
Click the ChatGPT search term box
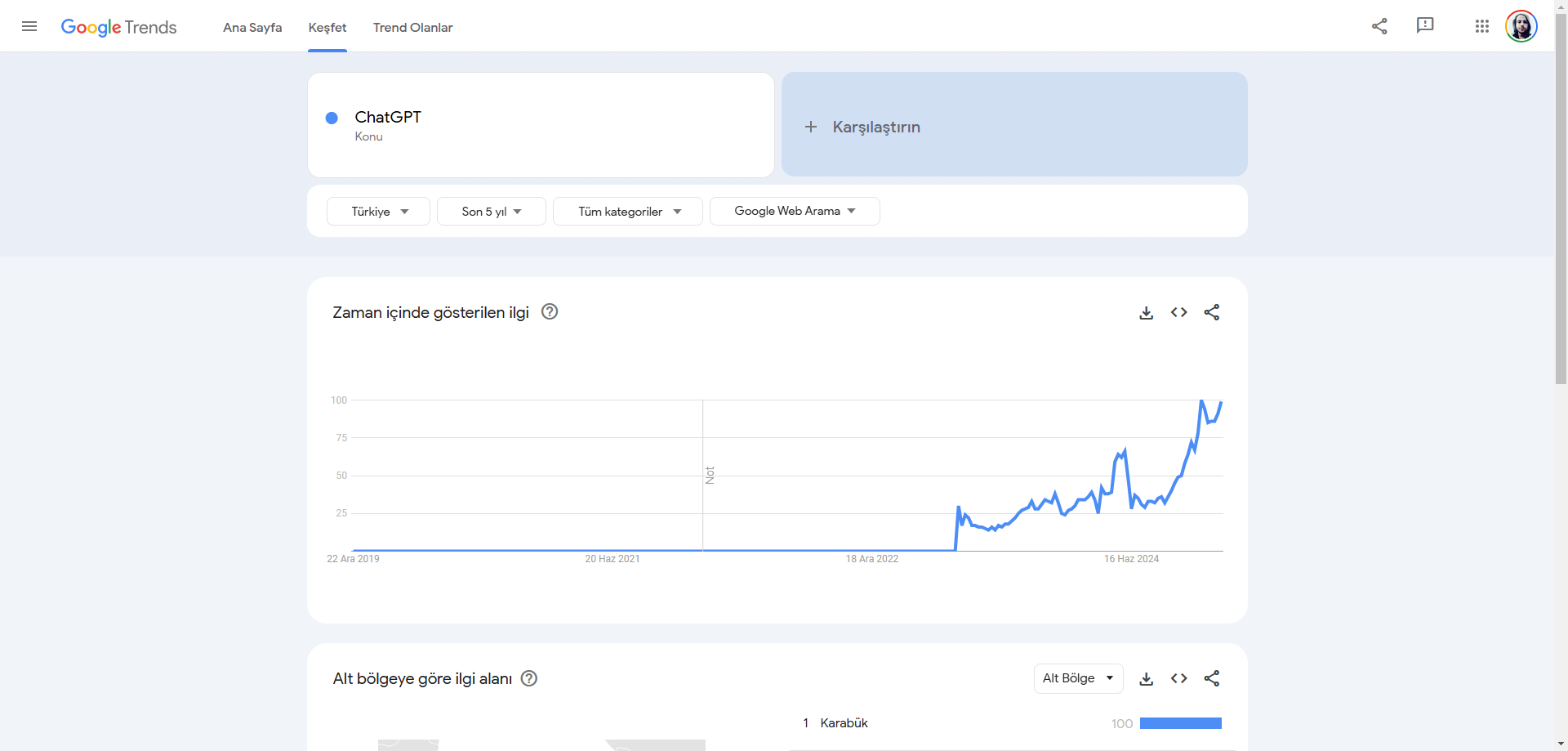[x=541, y=124]
